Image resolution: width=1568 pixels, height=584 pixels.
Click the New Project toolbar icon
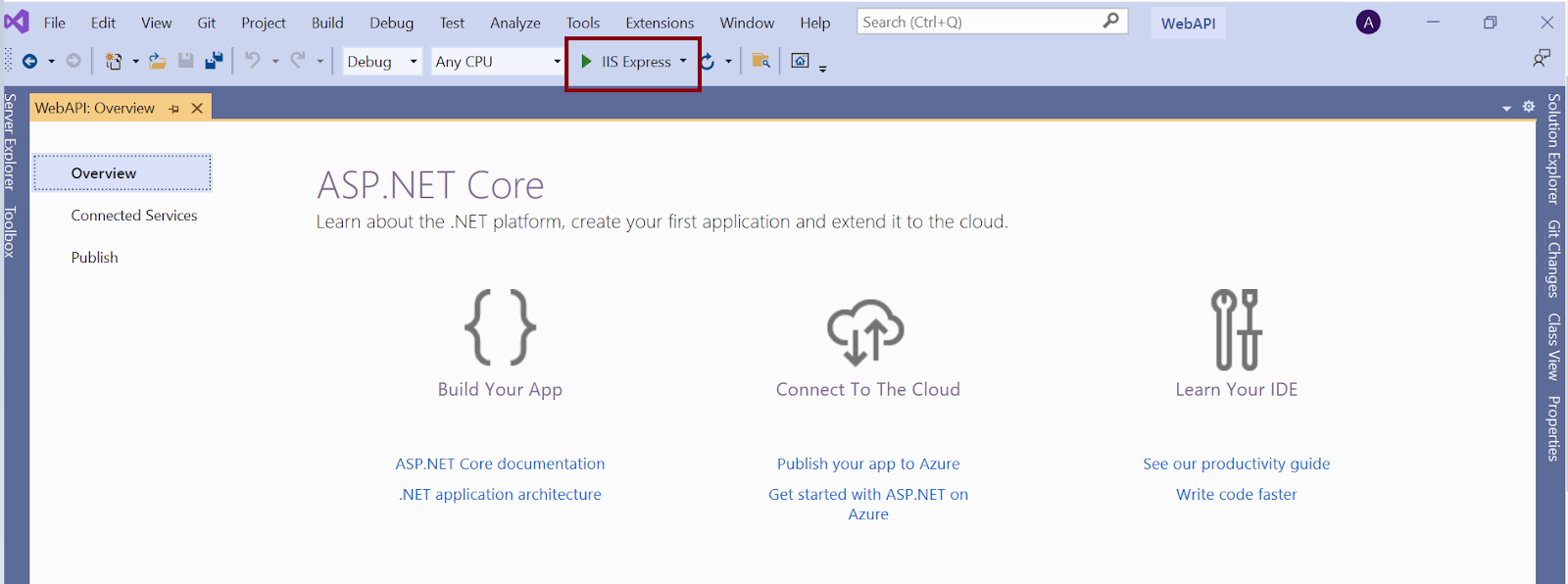114,61
